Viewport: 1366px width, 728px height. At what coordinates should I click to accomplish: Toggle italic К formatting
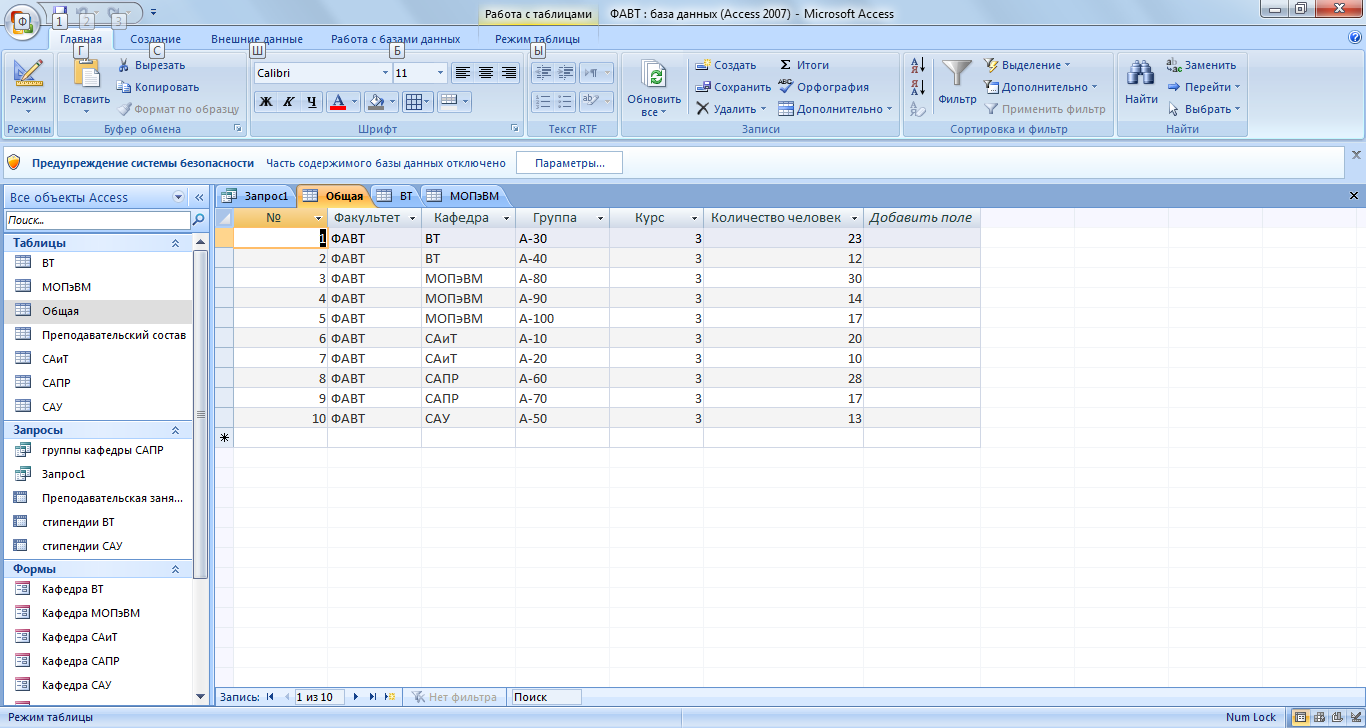coord(289,101)
